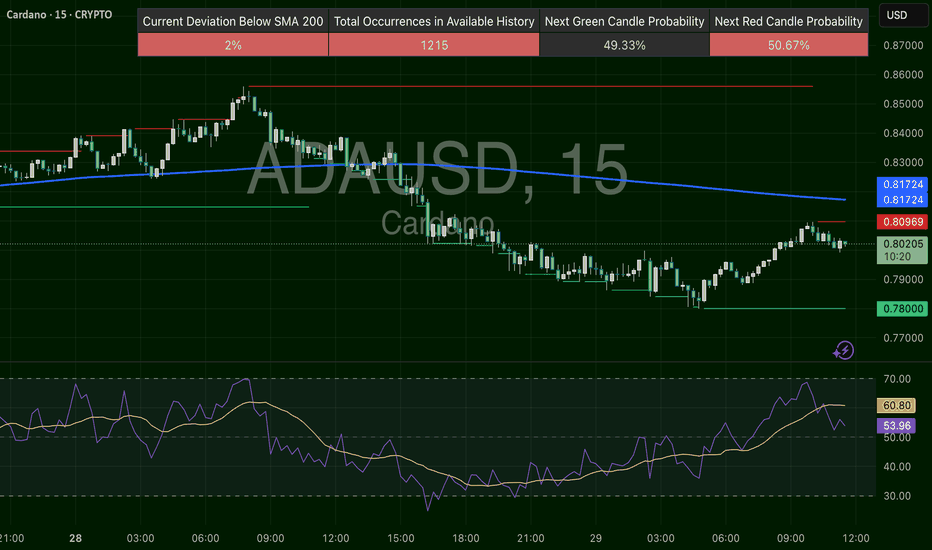Click the red 0.80969 price label
Screen dimensions: 932x550
tap(902, 222)
